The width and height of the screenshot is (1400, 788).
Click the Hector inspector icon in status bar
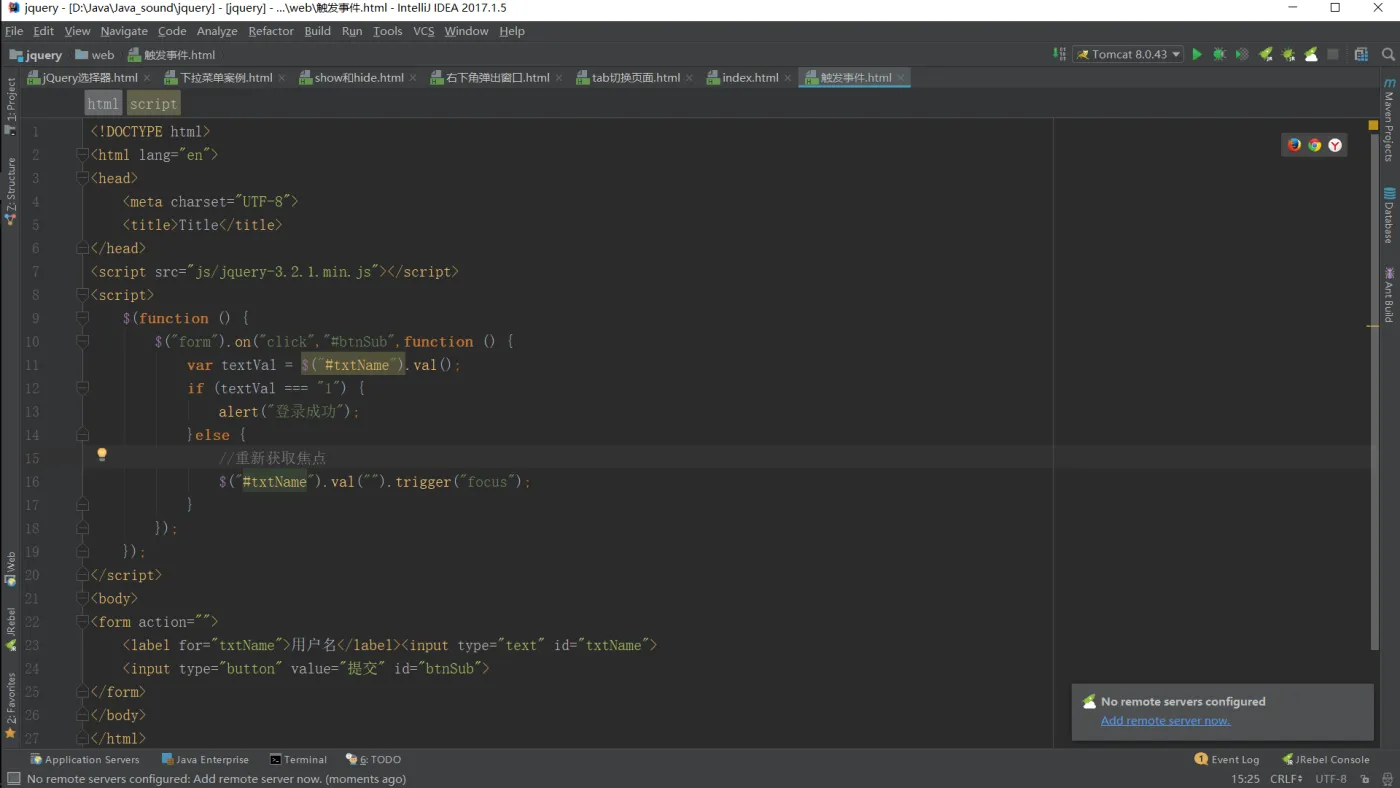(1387, 779)
